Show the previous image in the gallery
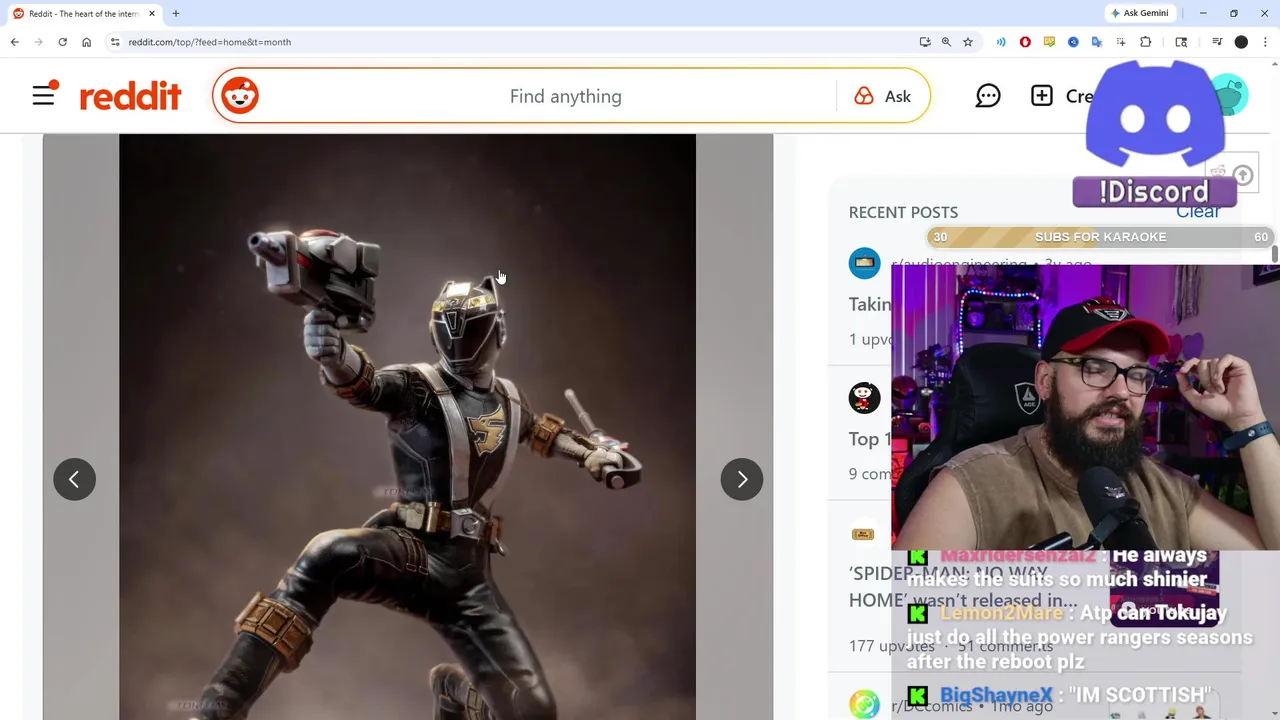Image resolution: width=1280 pixels, height=720 pixels. pos(74,479)
